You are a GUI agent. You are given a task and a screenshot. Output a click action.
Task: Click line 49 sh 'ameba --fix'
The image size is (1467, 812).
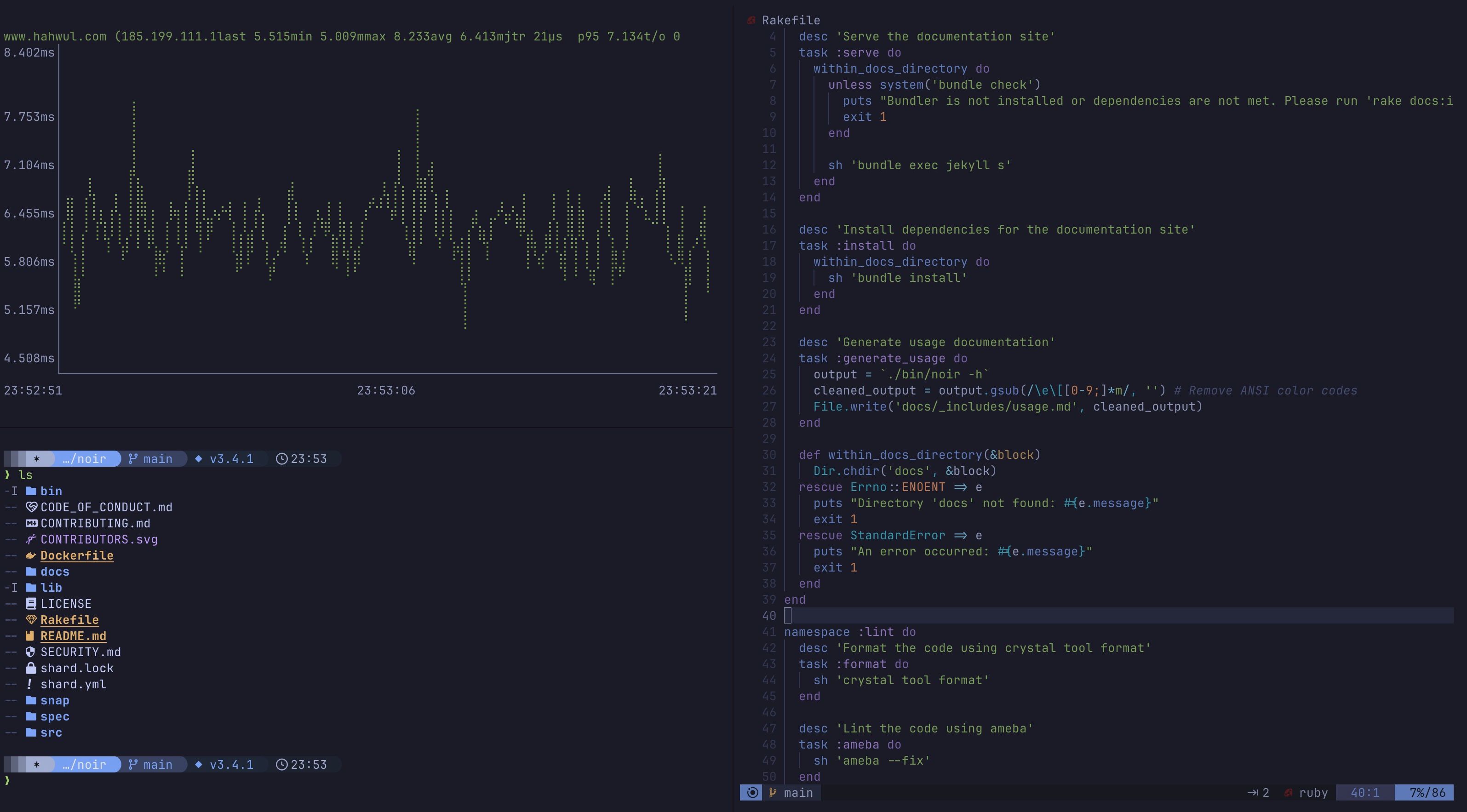coord(872,761)
